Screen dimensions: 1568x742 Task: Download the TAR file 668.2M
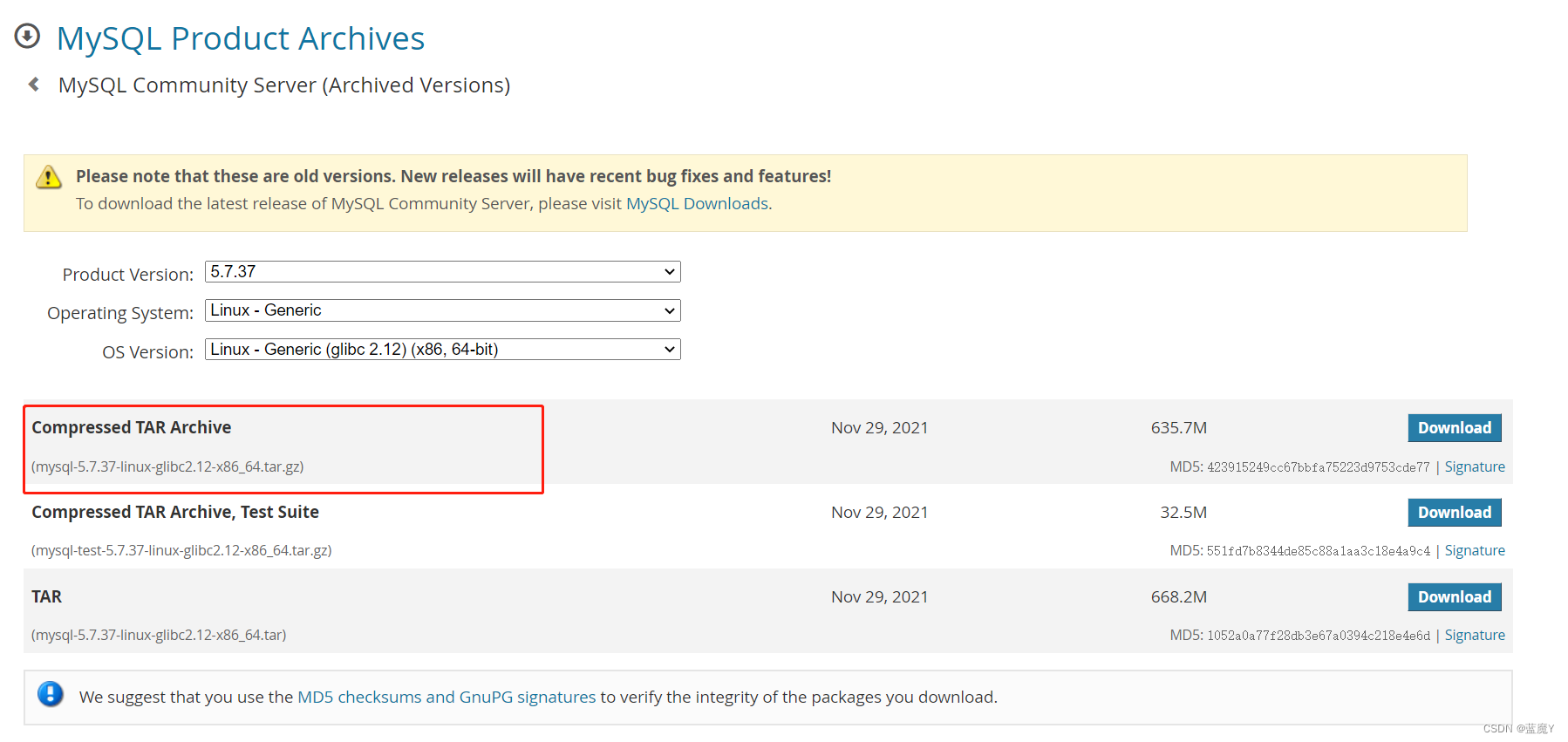[x=1455, y=597]
